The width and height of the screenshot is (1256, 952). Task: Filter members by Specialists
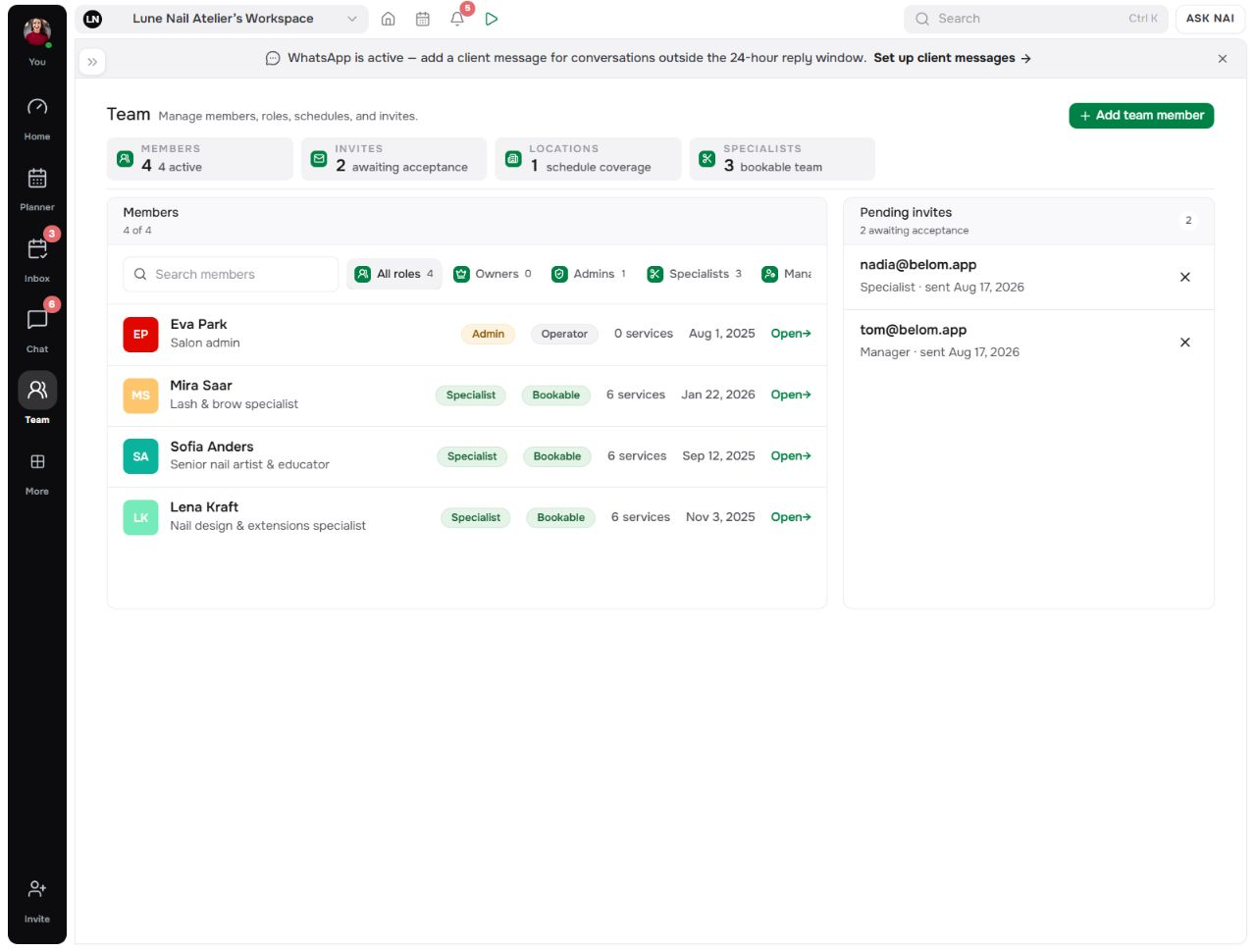[696, 274]
